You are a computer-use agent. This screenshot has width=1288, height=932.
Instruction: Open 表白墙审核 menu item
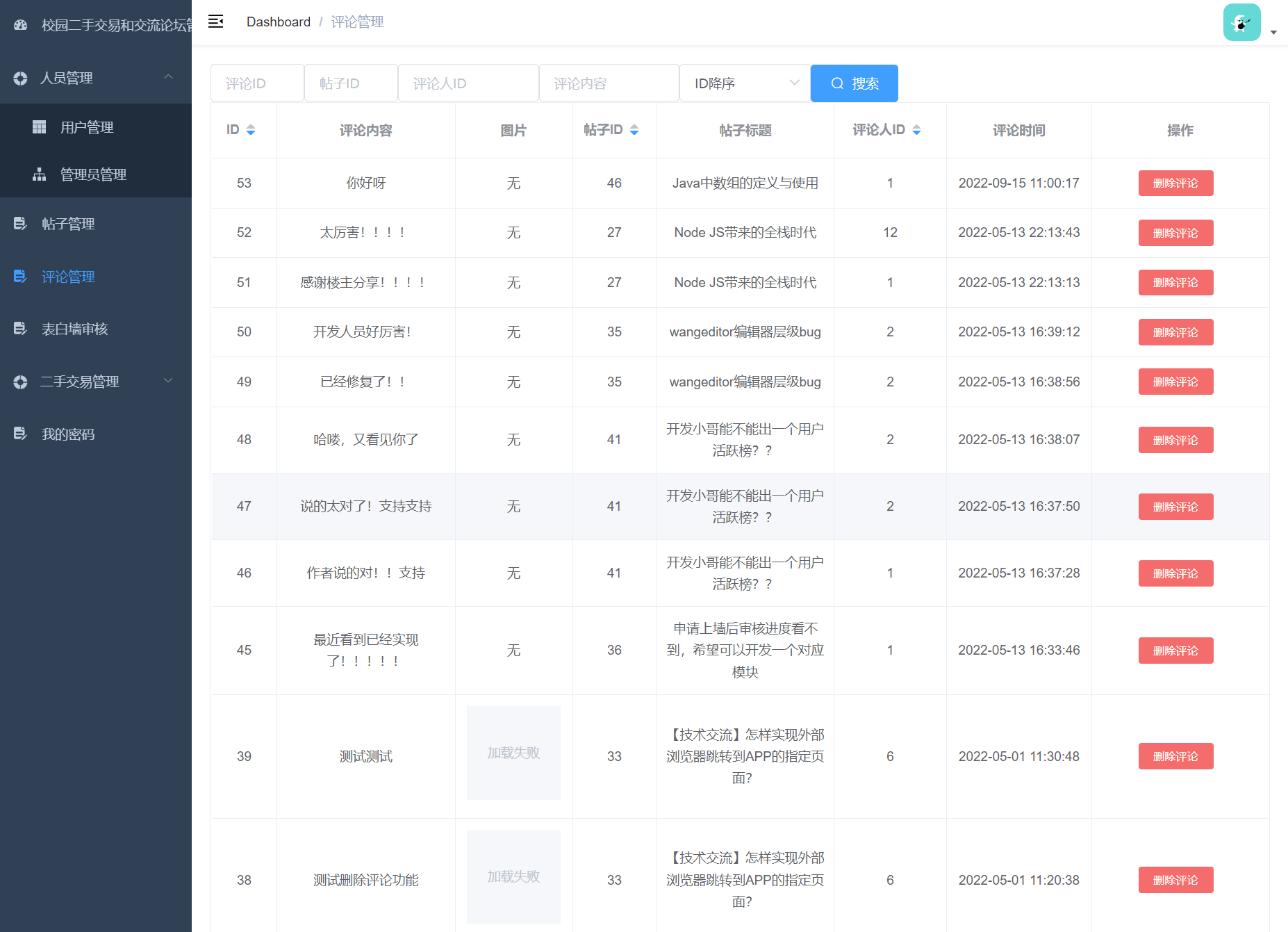click(x=96, y=329)
